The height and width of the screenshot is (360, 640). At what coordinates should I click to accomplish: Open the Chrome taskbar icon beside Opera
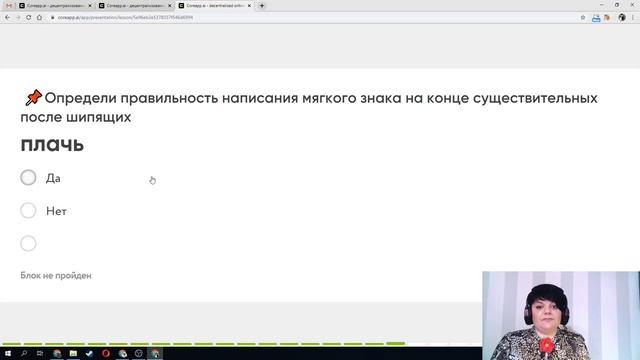(122, 353)
